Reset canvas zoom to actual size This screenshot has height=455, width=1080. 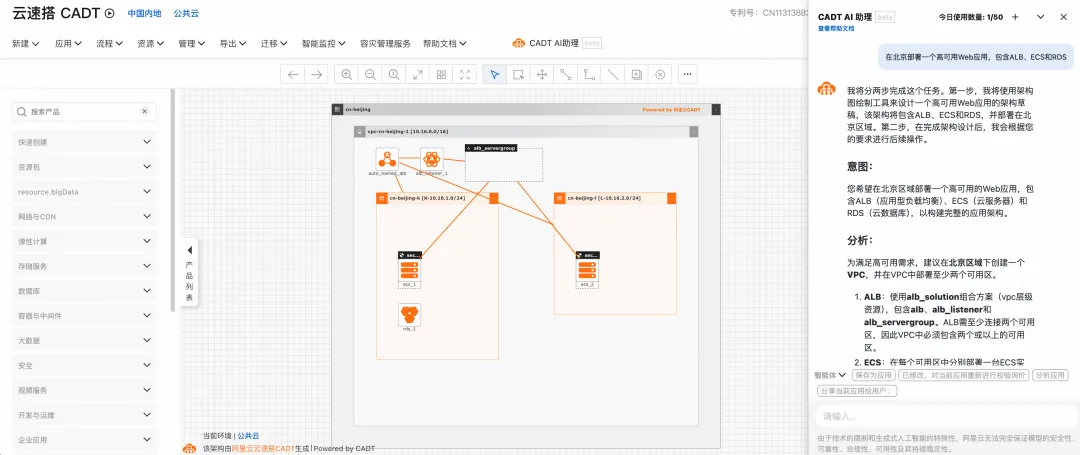tap(394, 74)
